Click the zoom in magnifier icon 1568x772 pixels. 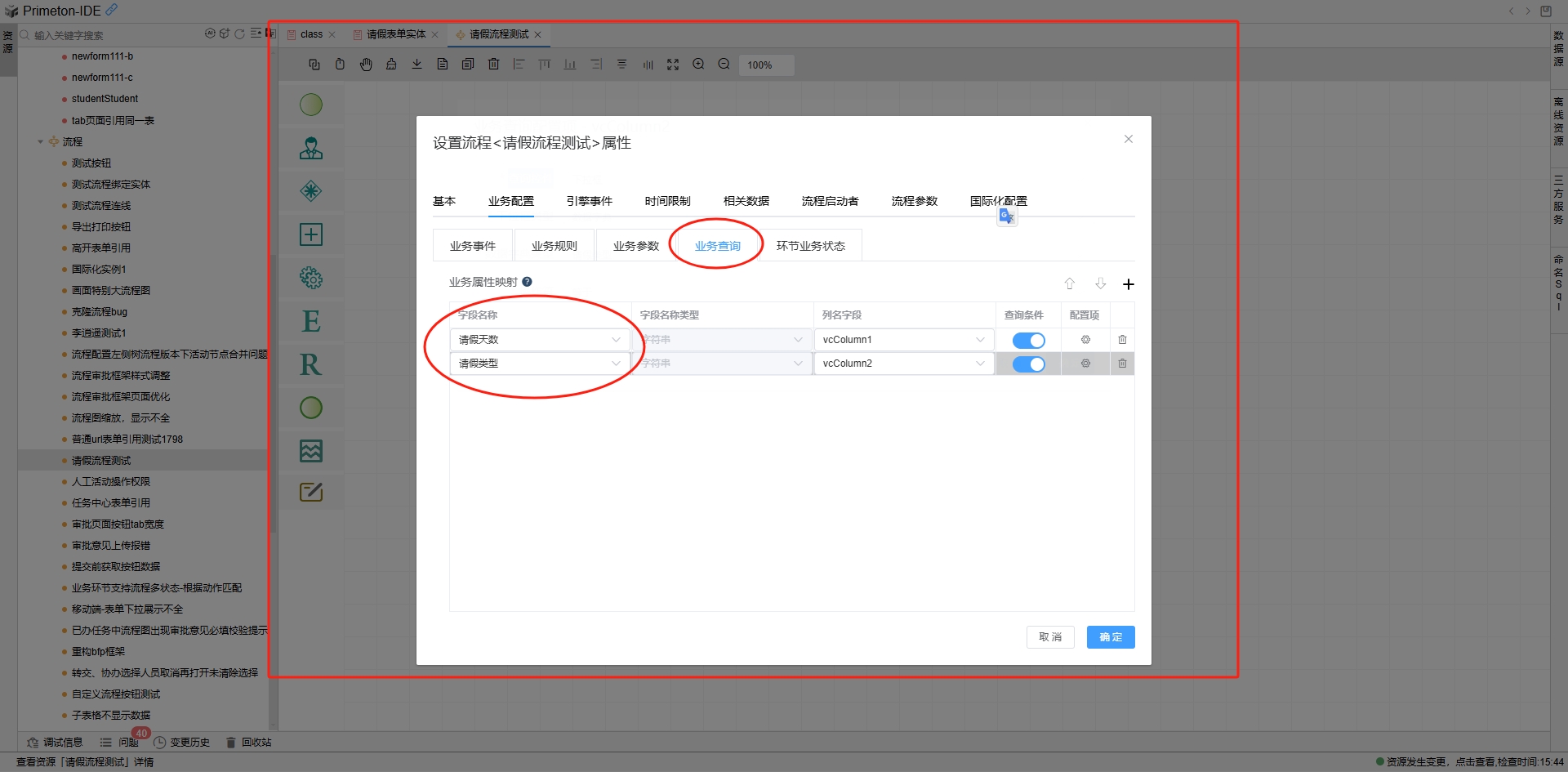698,65
